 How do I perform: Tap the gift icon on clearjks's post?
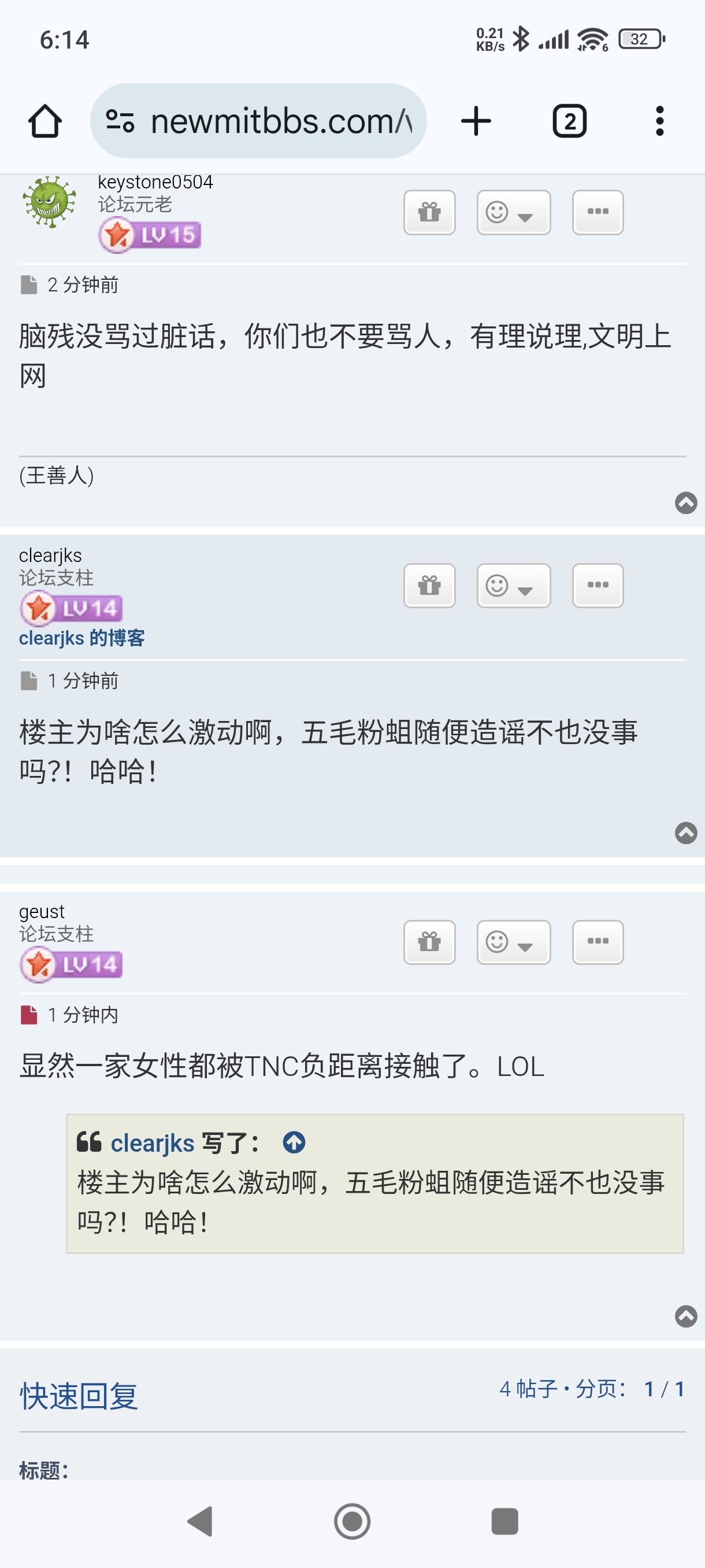[x=429, y=585]
